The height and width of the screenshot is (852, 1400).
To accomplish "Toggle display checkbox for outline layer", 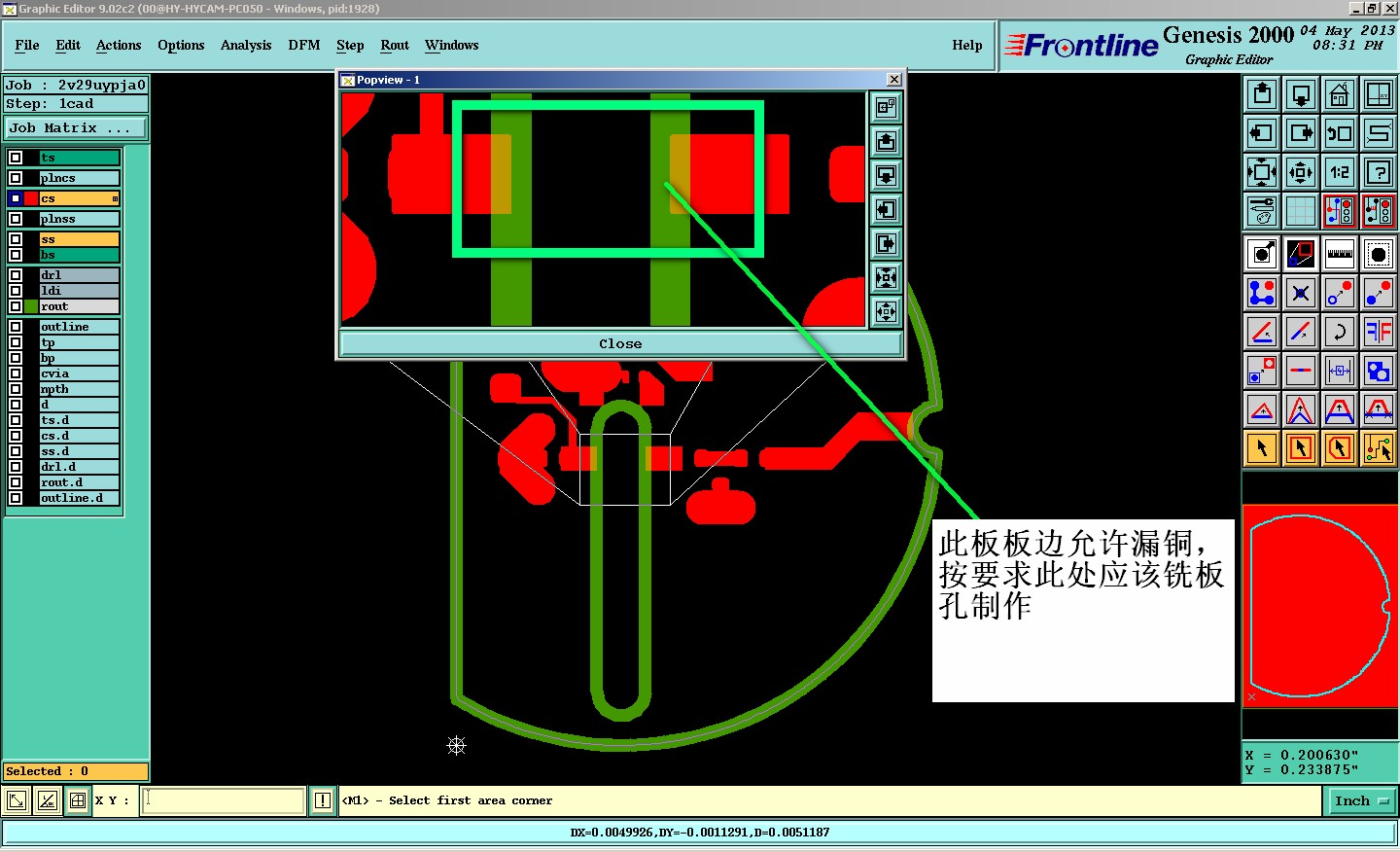I will [x=16, y=327].
